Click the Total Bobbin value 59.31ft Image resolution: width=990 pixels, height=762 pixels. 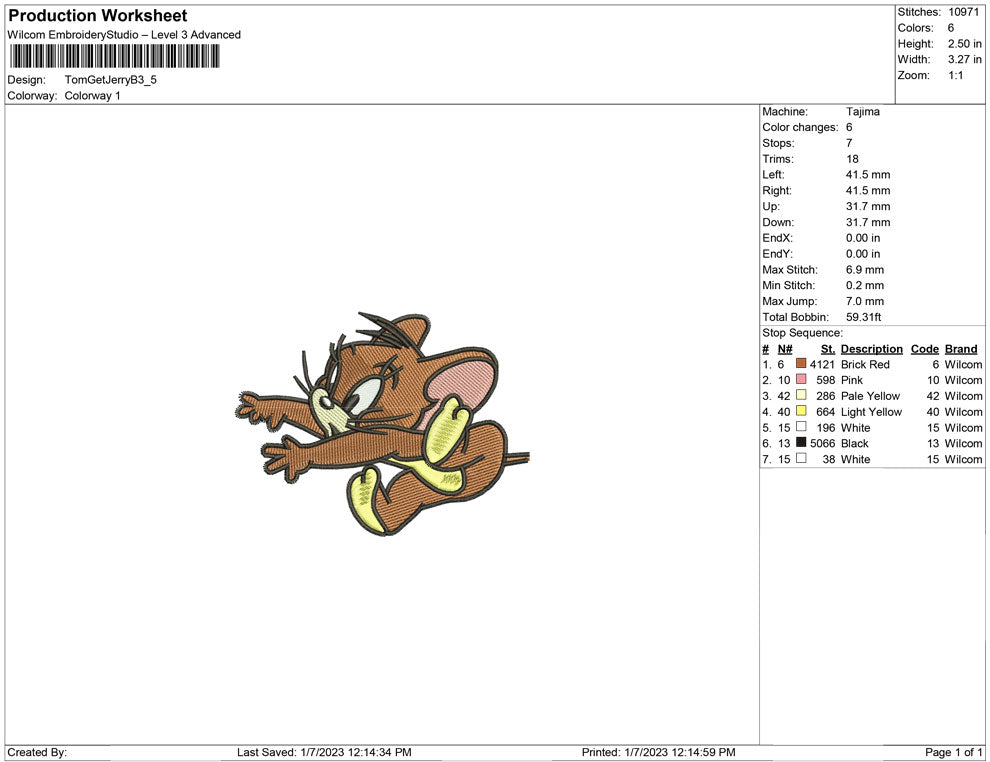(864, 317)
